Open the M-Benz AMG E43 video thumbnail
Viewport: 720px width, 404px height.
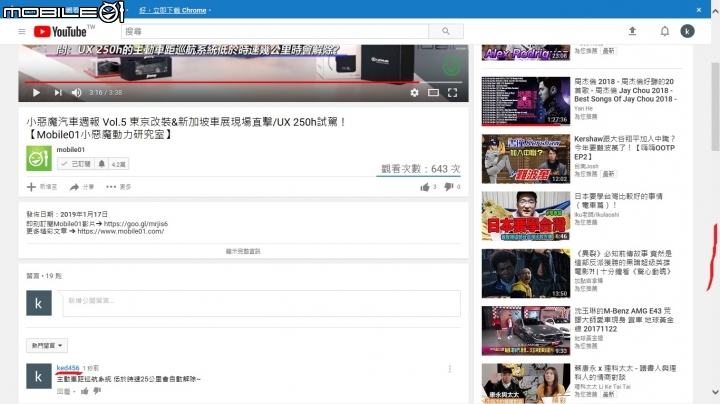coord(526,331)
